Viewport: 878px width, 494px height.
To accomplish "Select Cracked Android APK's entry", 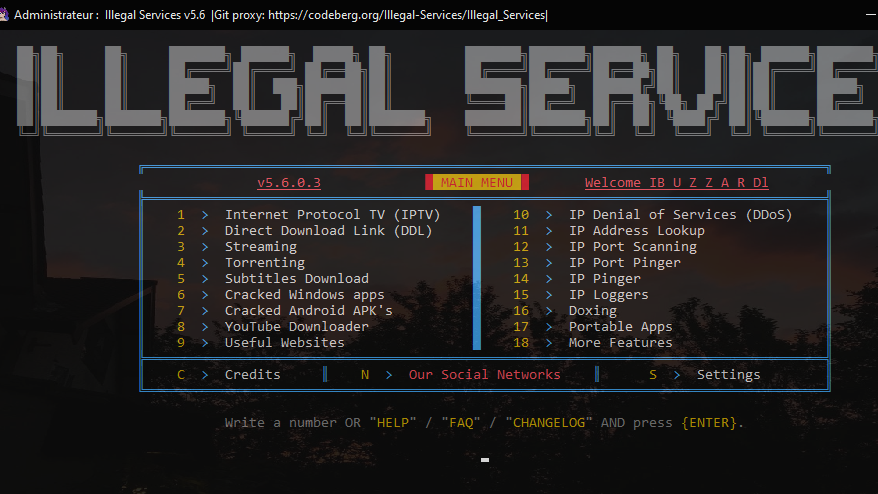I will point(309,310).
